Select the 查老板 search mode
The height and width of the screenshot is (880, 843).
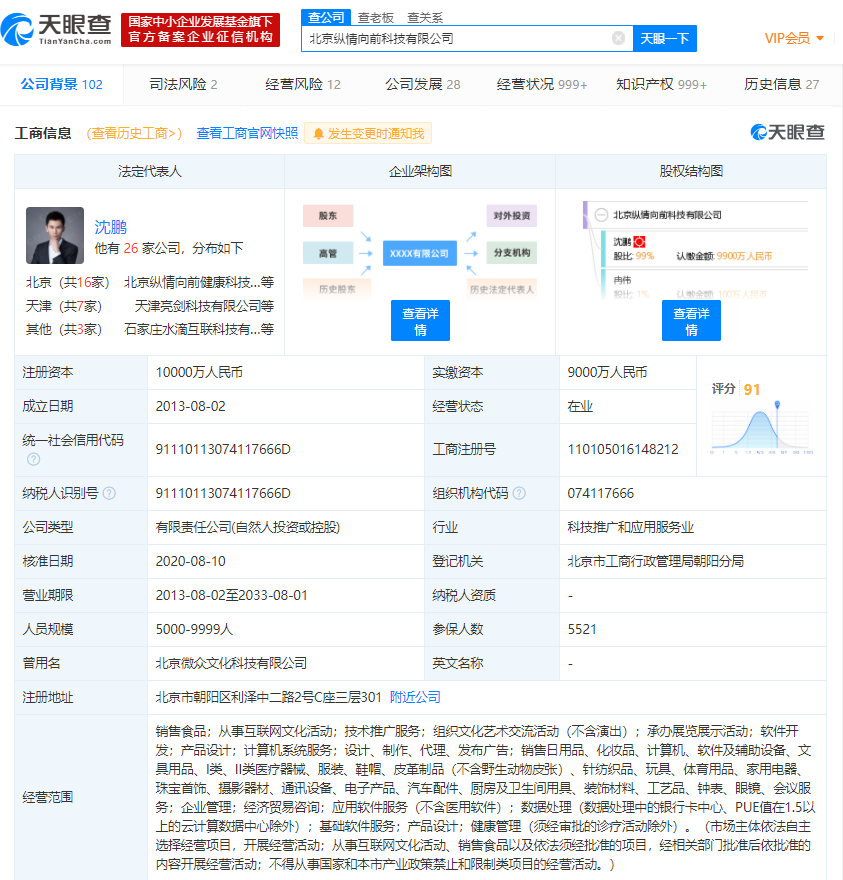pyautogui.click(x=375, y=18)
